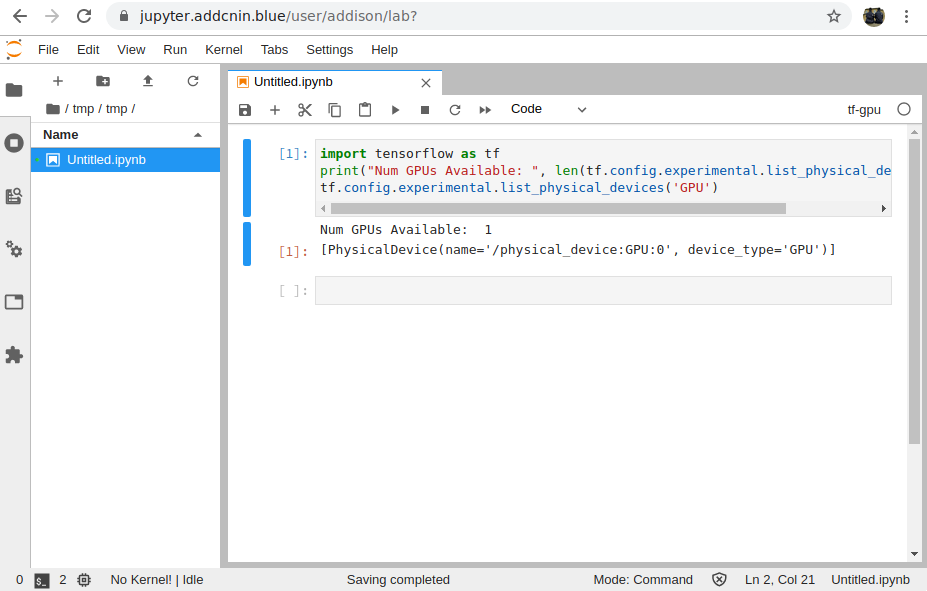Open the View menu
The height and width of the screenshot is (591, 927).
(x=131, y=50)
